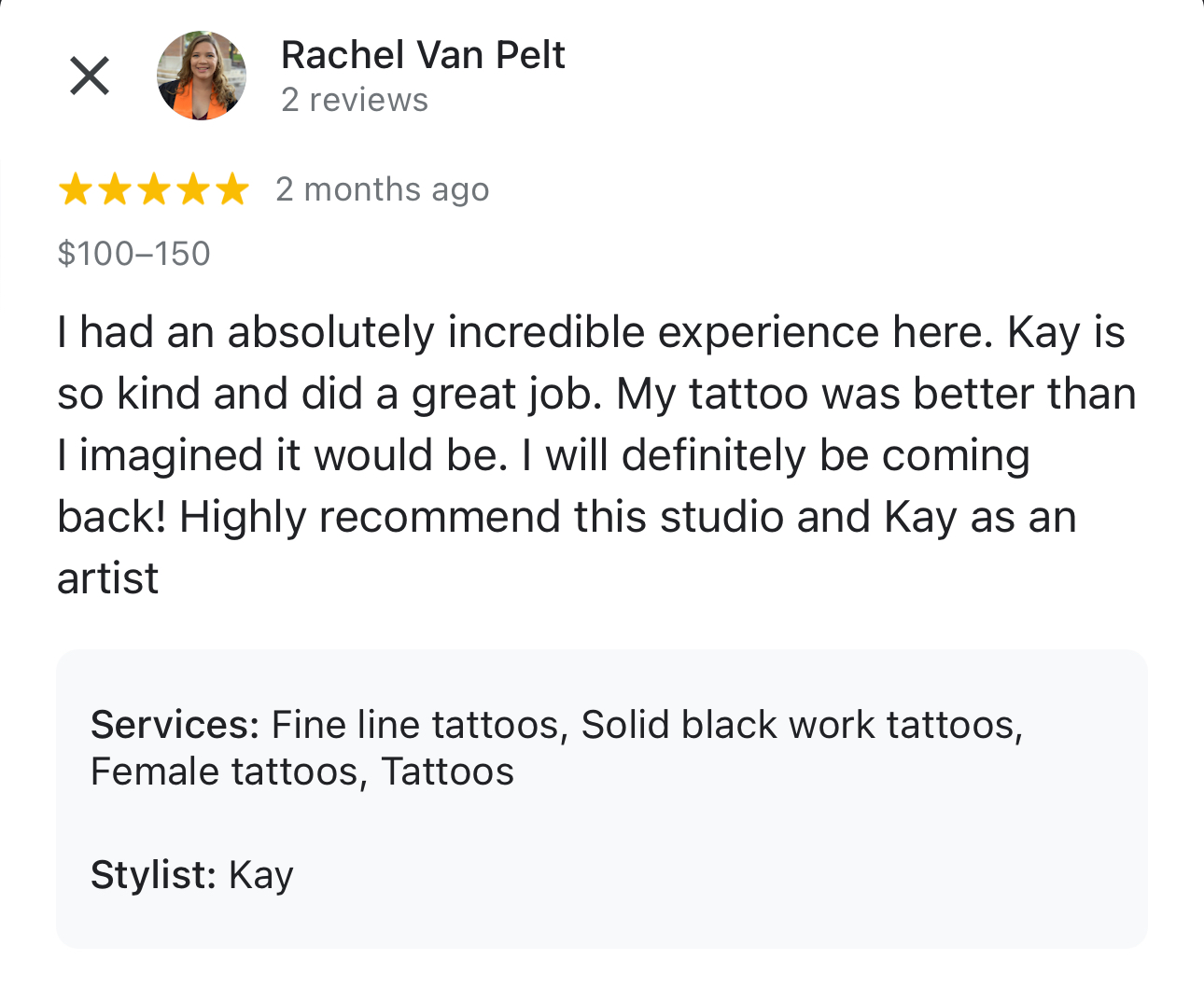Screen dimensions: 1204x1001
Task: Click the fourth rating star
Action: pyautogui.click(x=193, y=190)
